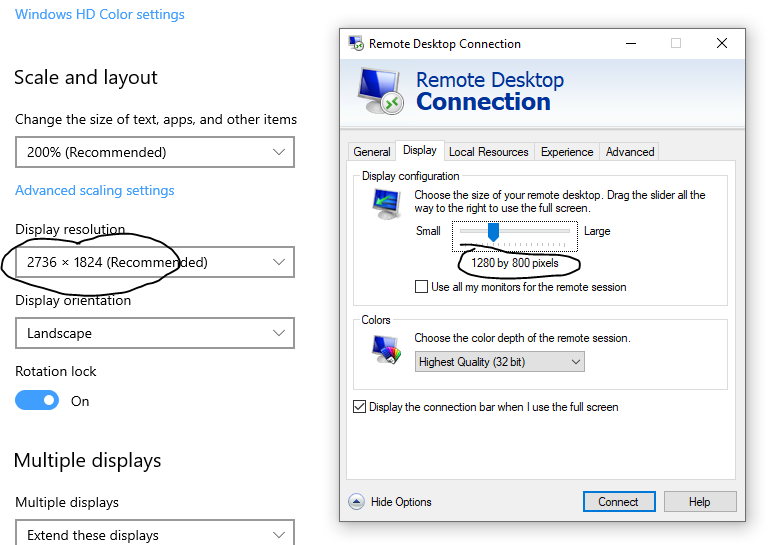Viewport: 773px width, 545px height.
Task: Collapse options with the Hide Options arrow
Action: [x=356, y=502]
